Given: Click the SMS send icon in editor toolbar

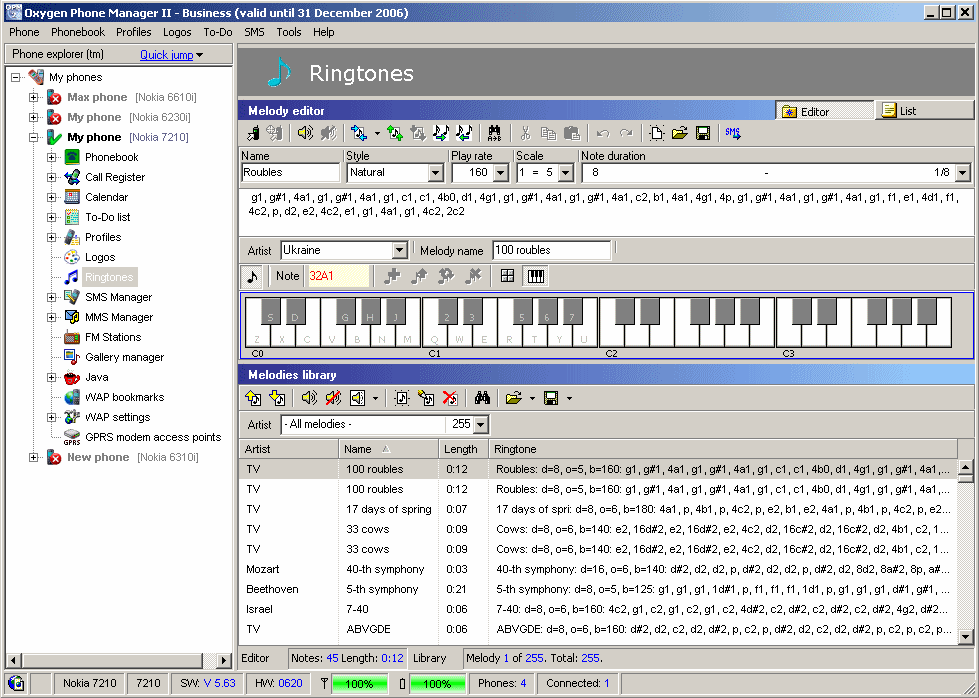Looking at the screenshot, I should (x=733, y=133).
